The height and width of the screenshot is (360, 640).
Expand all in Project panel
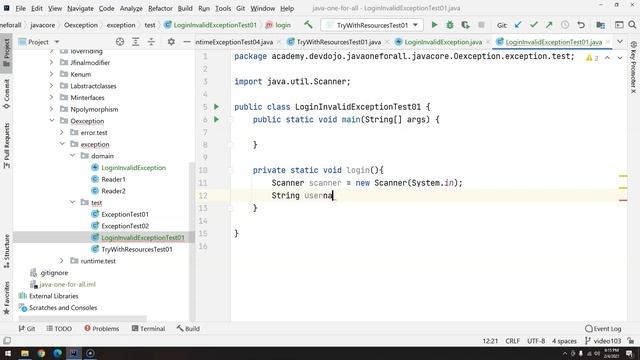point(136,42)
